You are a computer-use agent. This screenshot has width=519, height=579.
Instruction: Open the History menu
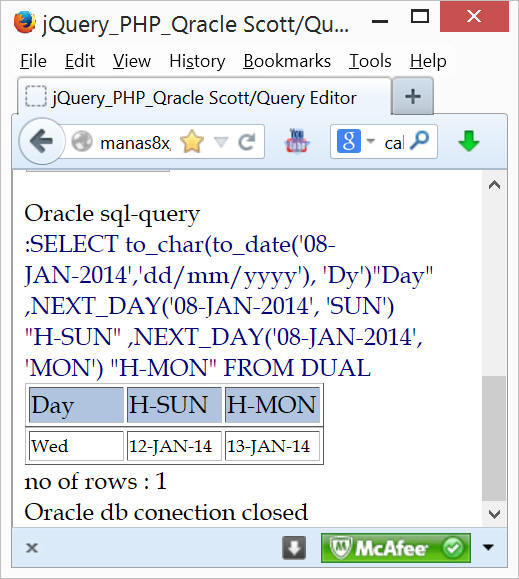(197, 61)
